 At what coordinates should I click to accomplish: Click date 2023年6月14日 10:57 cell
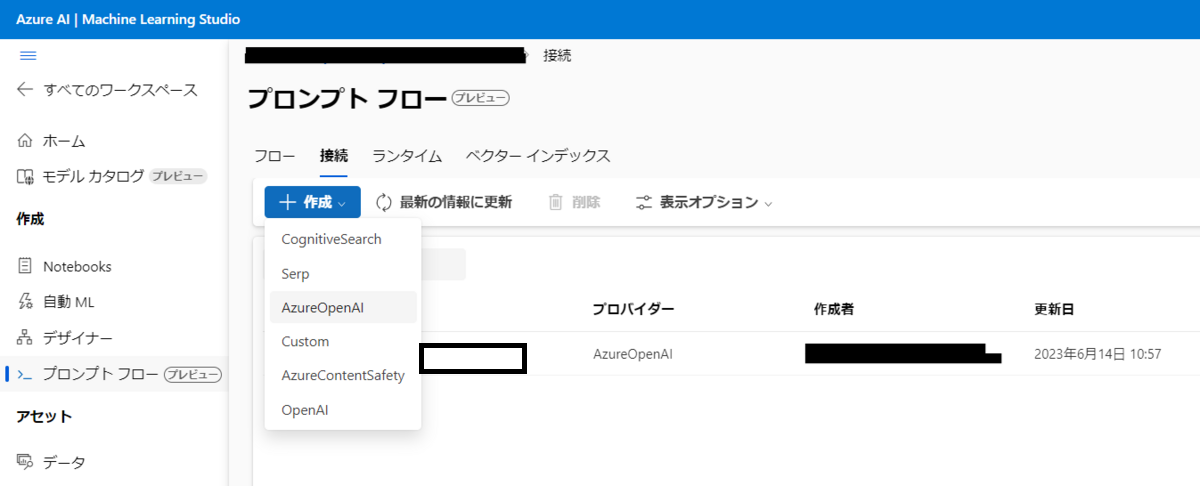tap(1098, 354)
